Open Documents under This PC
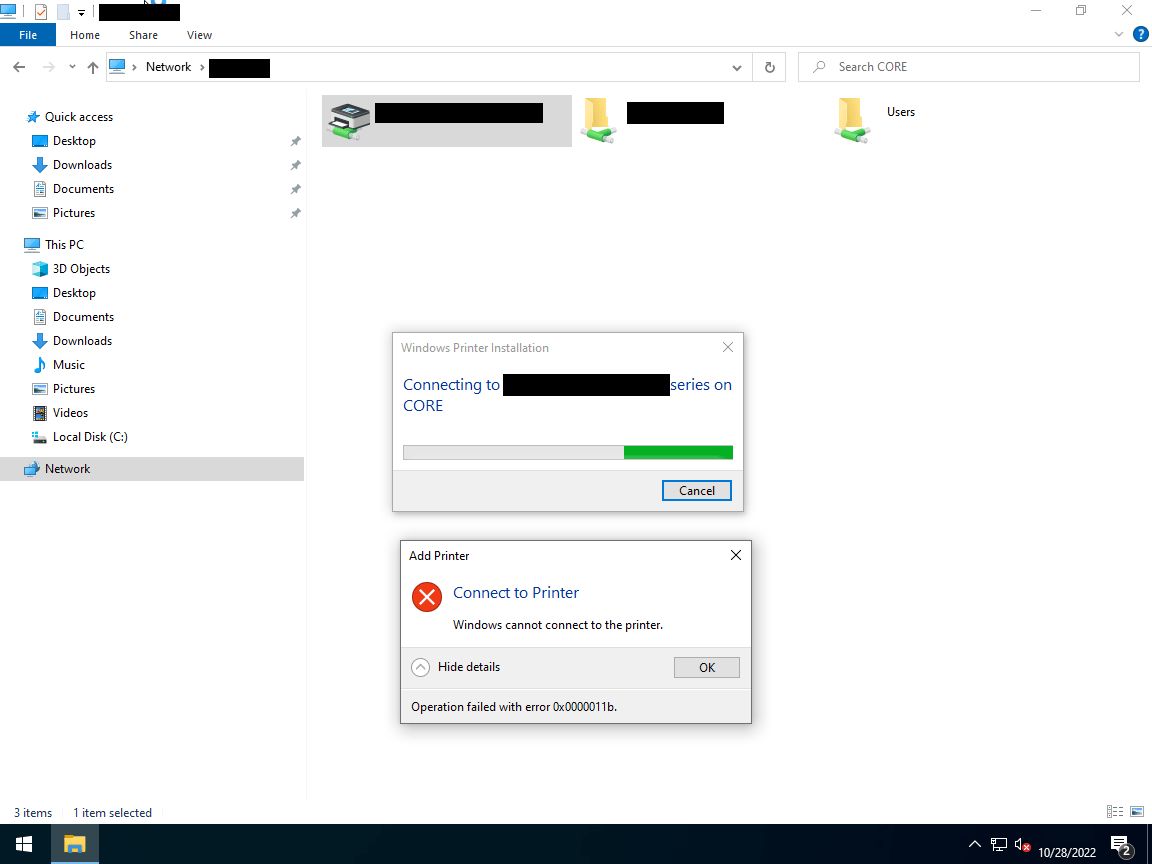Screen dimensions: 1152x864 [83, 317]
